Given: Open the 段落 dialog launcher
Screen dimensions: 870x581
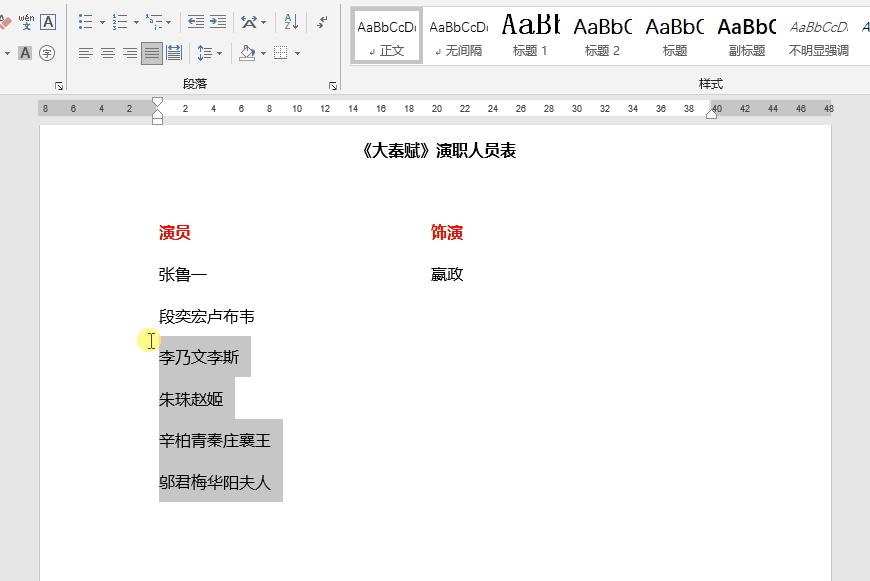Looking at the screenshot, I should [x=333, y=82].
